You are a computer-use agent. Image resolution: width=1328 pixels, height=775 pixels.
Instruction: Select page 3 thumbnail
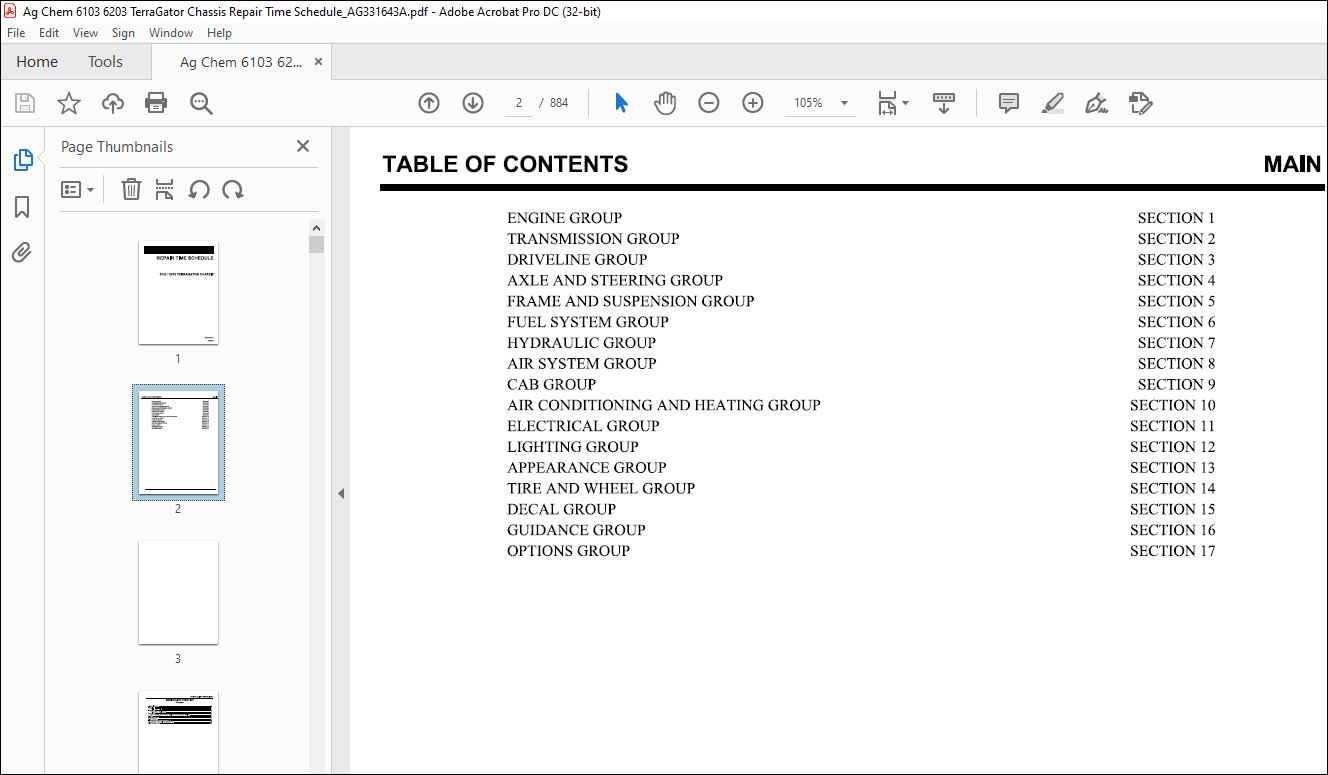pos(178,593)
